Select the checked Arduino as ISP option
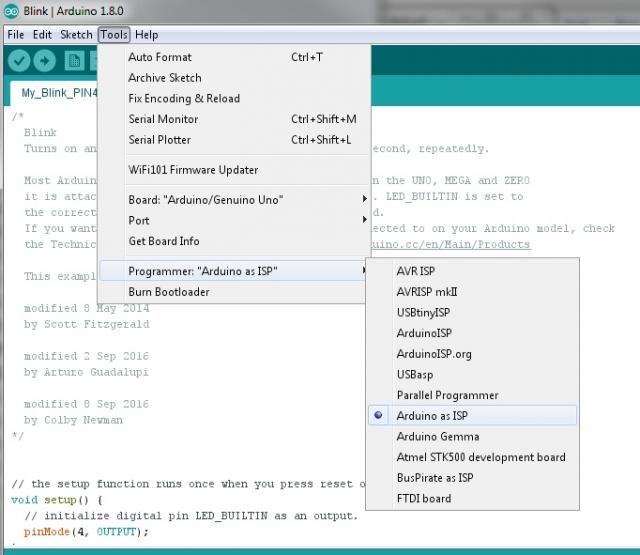 pos(473,415)
